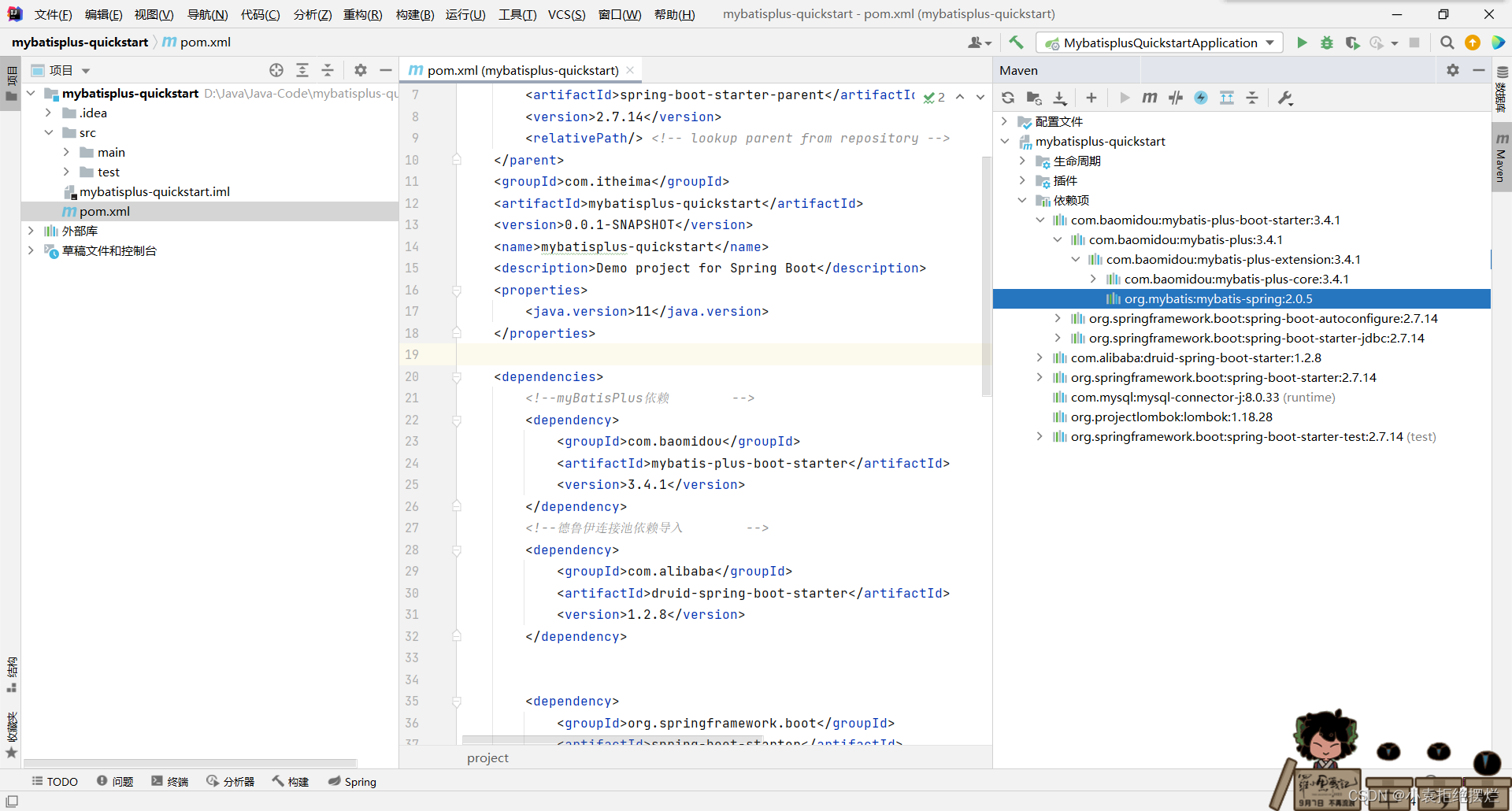The width and height of the screenshot is (1512, 811).
Task: Collapse the 依赖项 node in Maven
Action: coord(1022,200)
